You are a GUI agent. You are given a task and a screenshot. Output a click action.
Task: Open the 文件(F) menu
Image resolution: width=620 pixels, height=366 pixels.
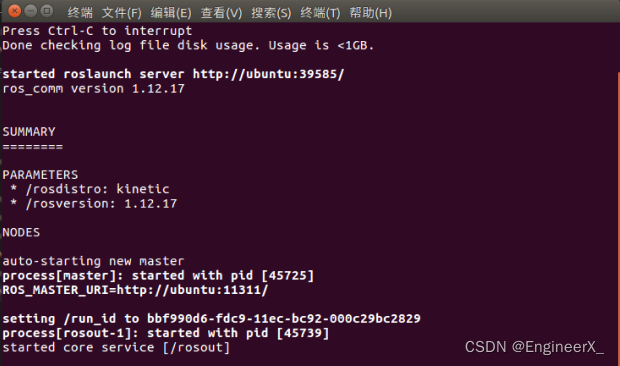[121, 13]
